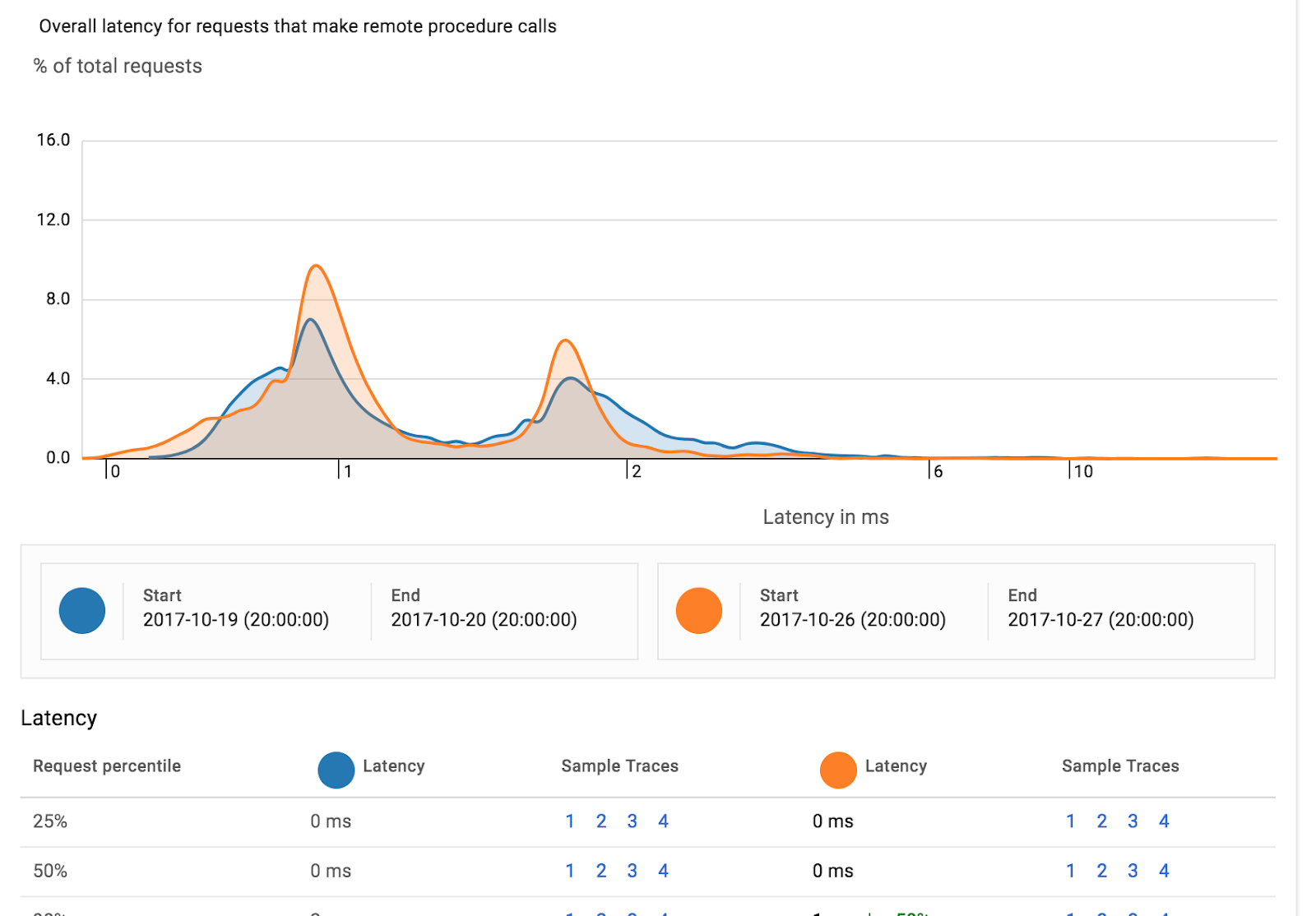Click blue circle icon in Latency table header
Image resolution: width=1316 pixels, height=916 pixels.
tap(336, 770)
